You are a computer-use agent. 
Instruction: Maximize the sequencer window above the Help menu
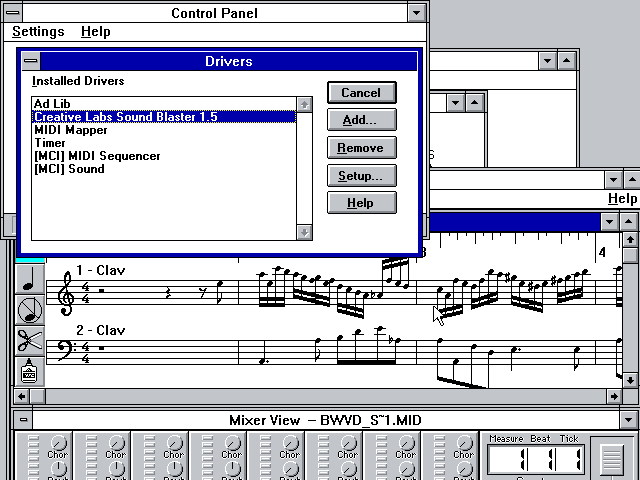(x=632, y=180)
